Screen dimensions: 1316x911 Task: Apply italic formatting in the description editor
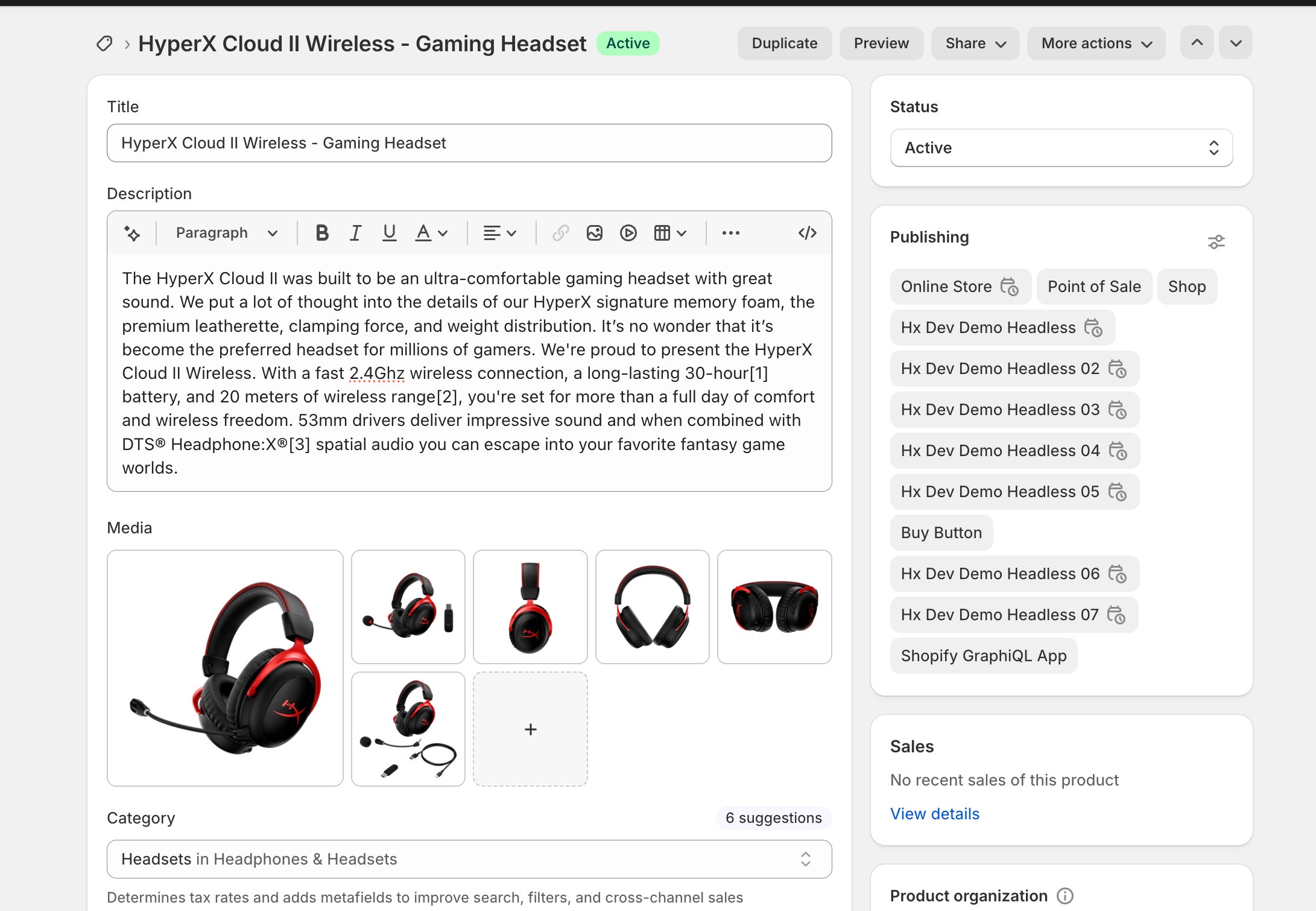coord(355,233)
